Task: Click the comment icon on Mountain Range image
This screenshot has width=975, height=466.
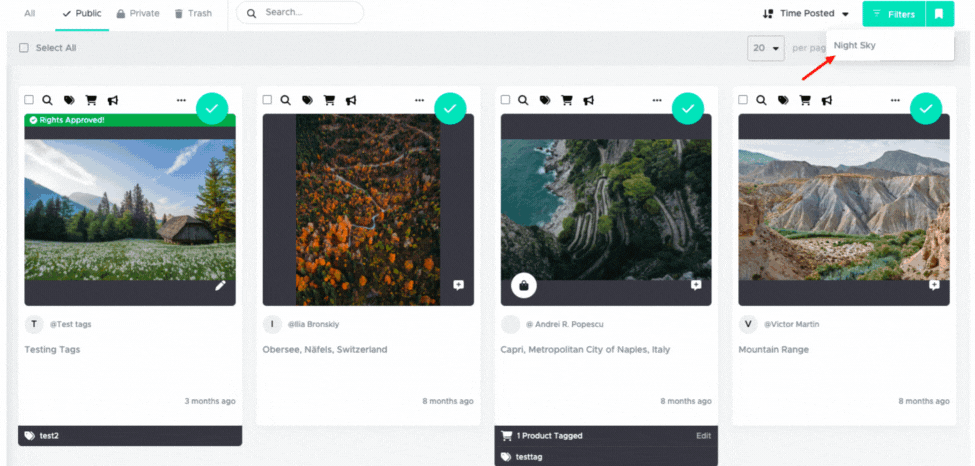Action: pyautogui.click(x=934, y=285)
